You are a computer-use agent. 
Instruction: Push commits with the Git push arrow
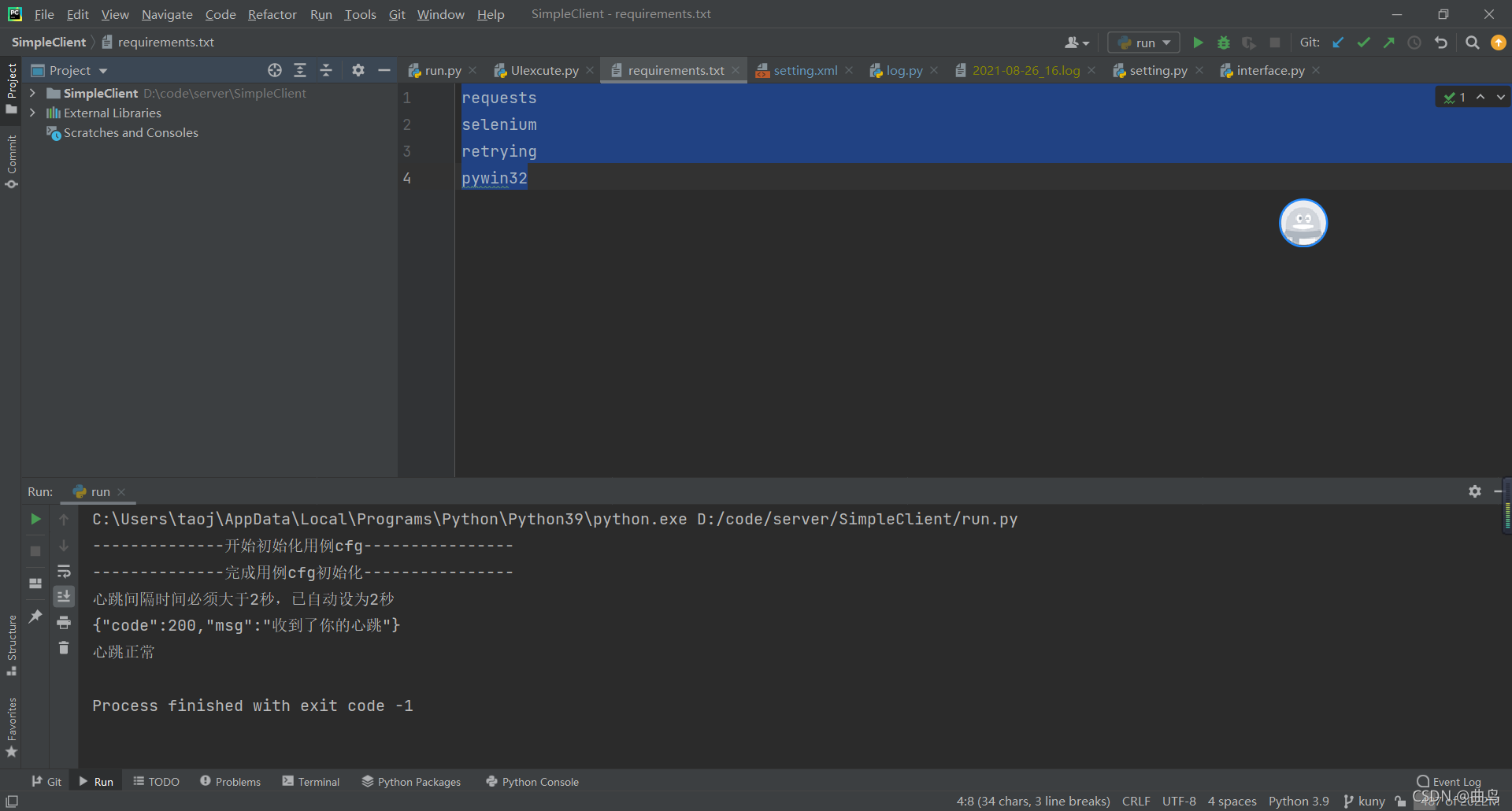click(1389, 43)
